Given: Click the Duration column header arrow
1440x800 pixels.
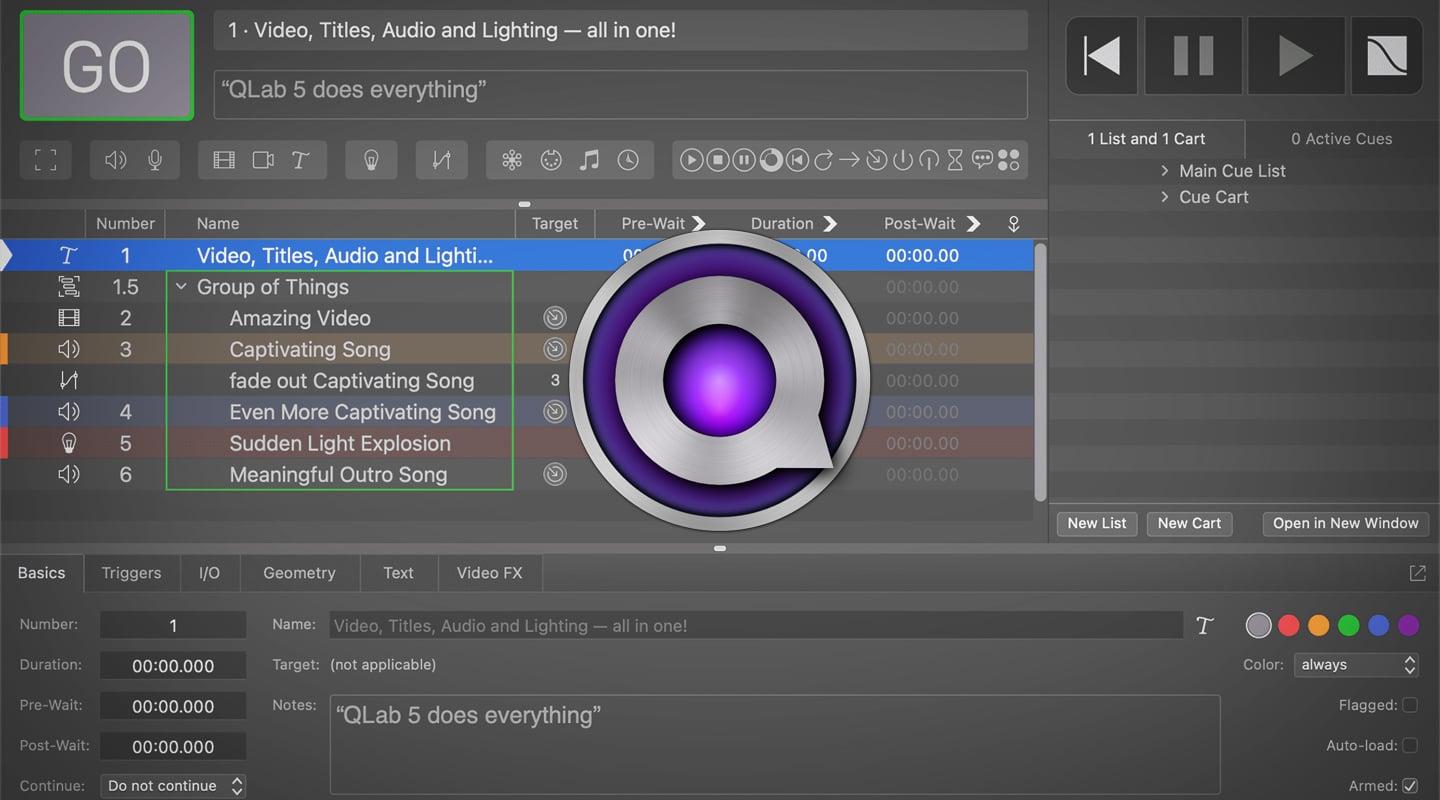Looking at the screenshot, I should (829, 223).
